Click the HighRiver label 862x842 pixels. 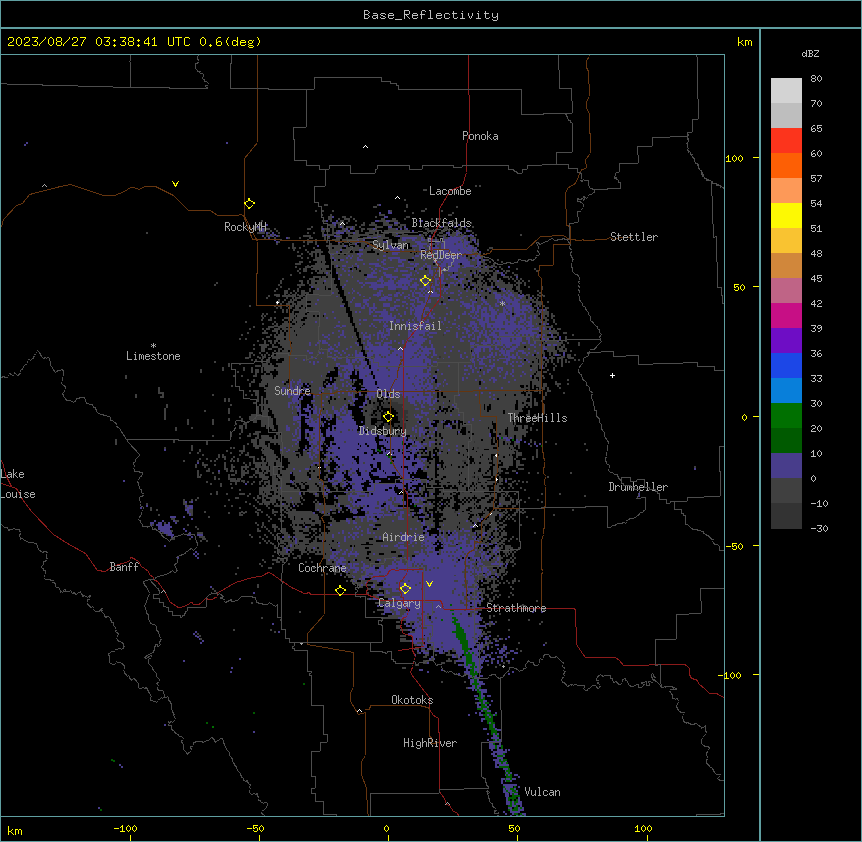click(430, 743)
